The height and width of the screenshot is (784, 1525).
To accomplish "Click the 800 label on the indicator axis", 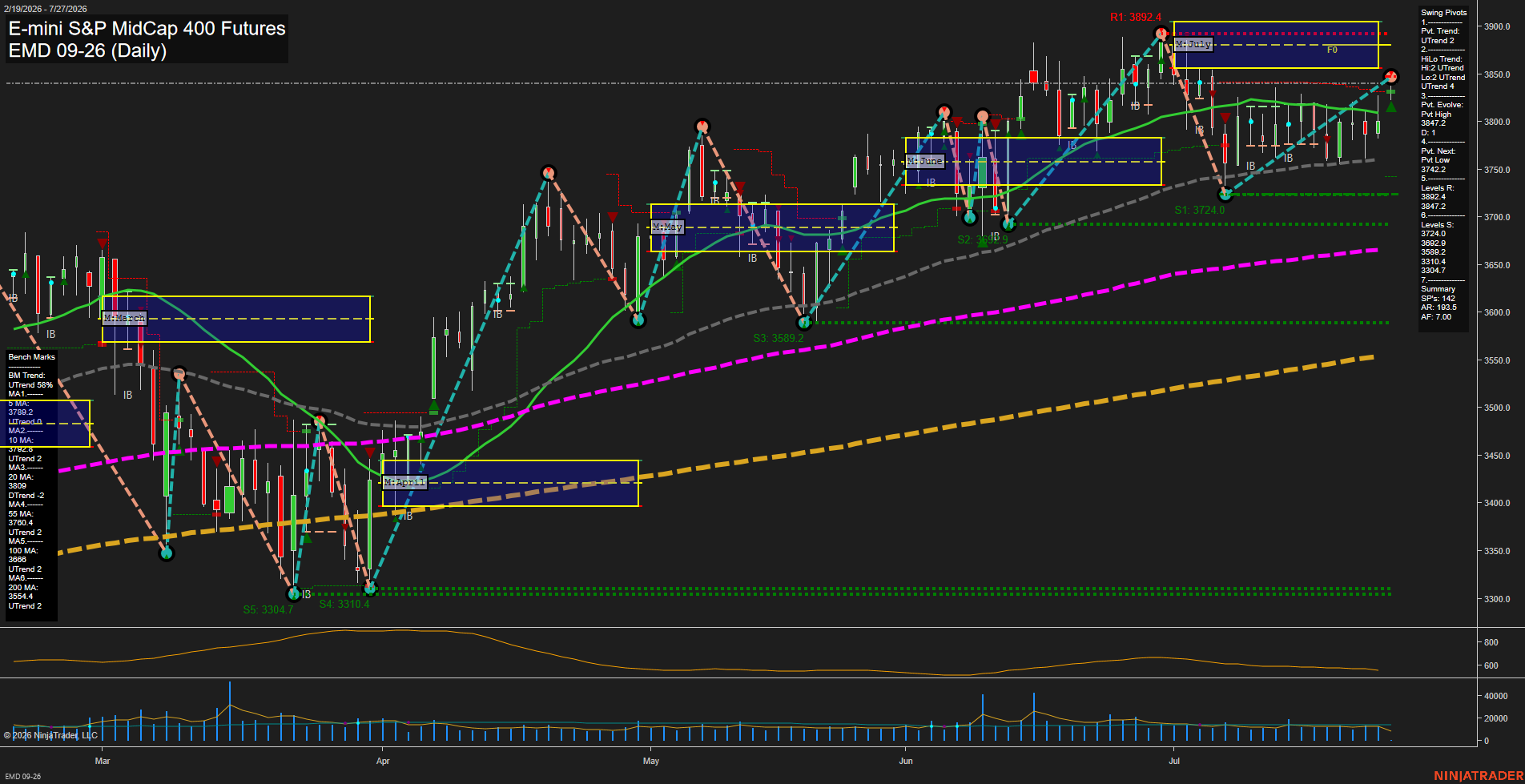I will click(x=1491, y=642).
